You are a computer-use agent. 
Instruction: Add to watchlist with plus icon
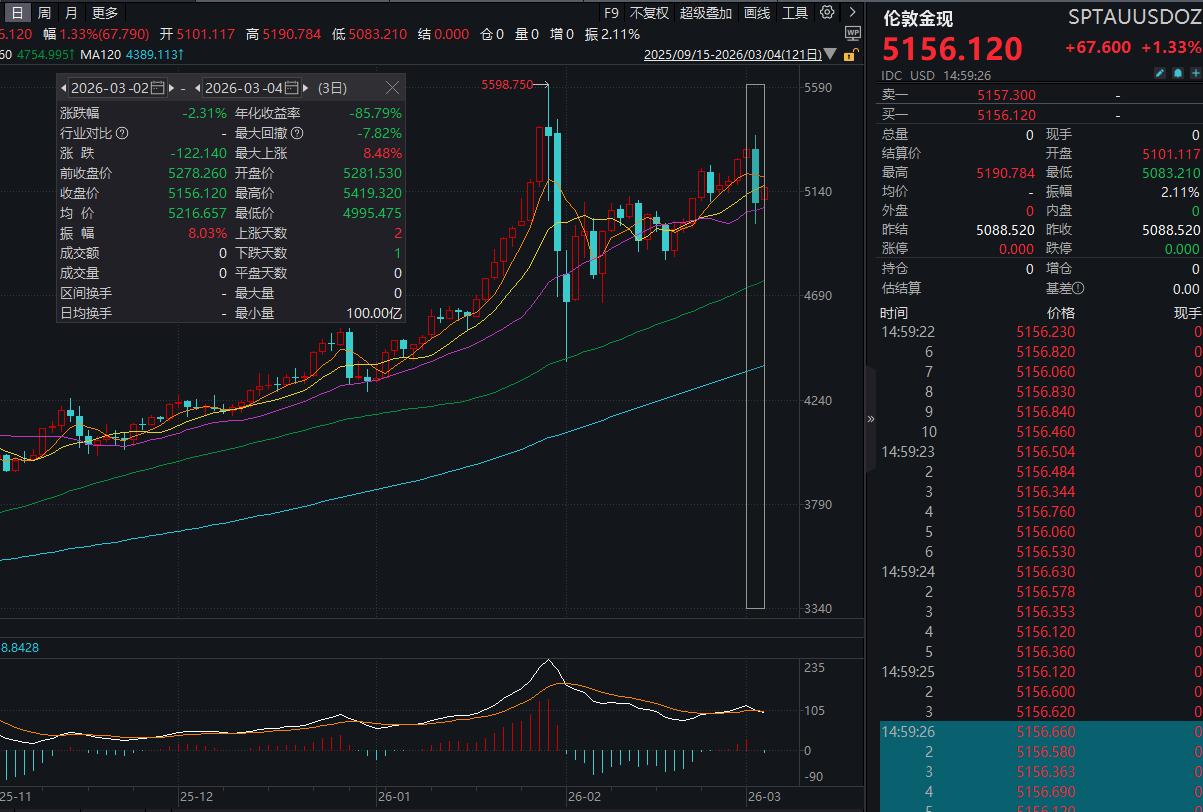[x=1195, y=74]
